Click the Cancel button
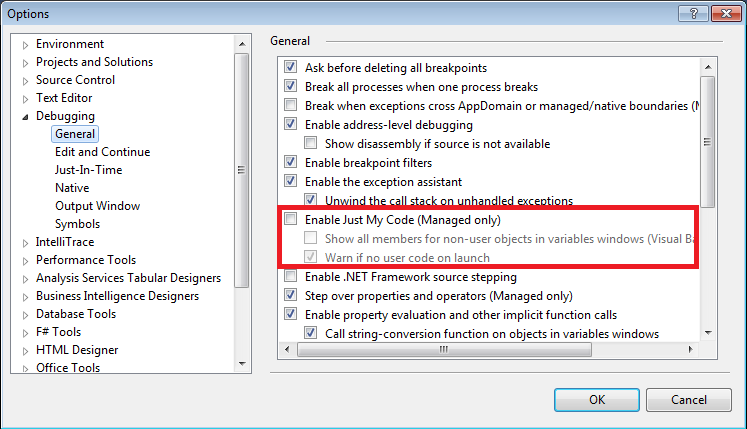 688,399
